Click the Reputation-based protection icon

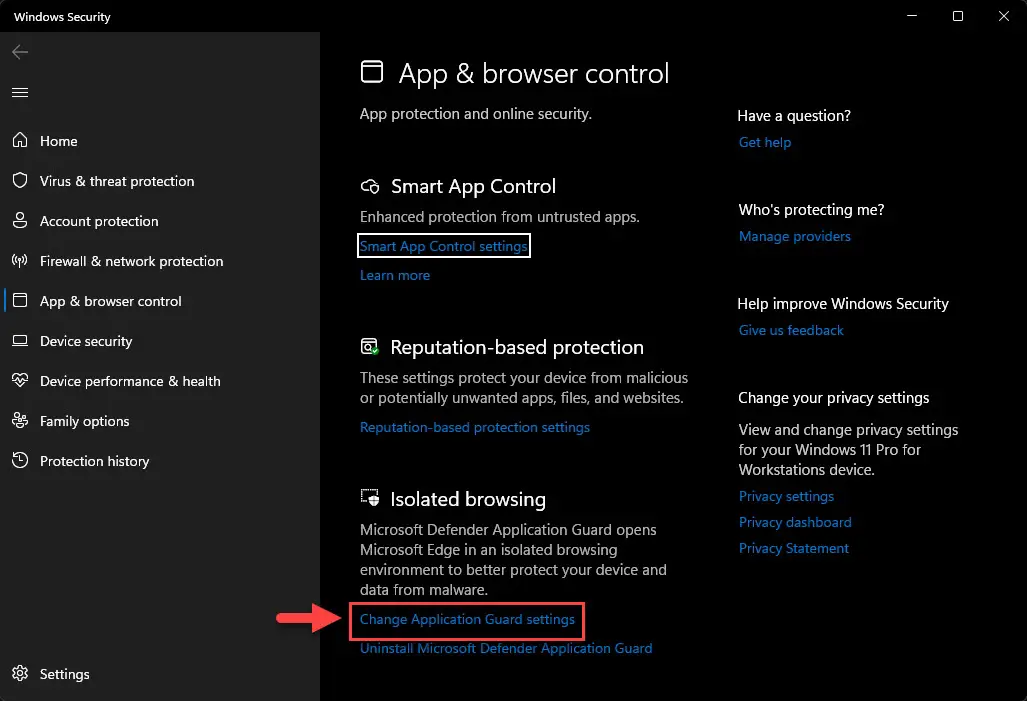[x=370, y=347]
